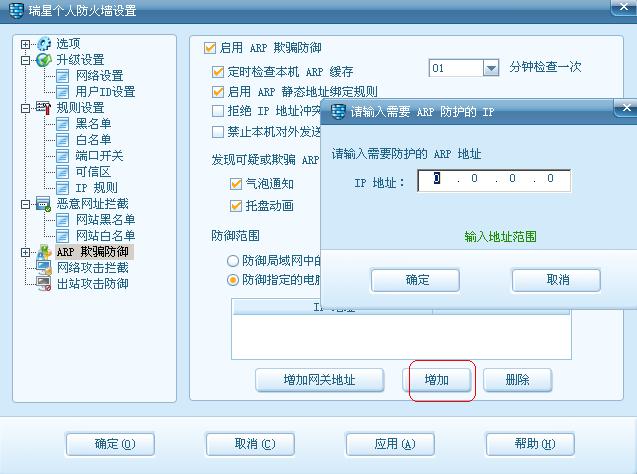Toggle 启用 ARP 静态地址绑定规则 checkbox
This screenshot has height=474, width=637.
[x=218, y=92]
